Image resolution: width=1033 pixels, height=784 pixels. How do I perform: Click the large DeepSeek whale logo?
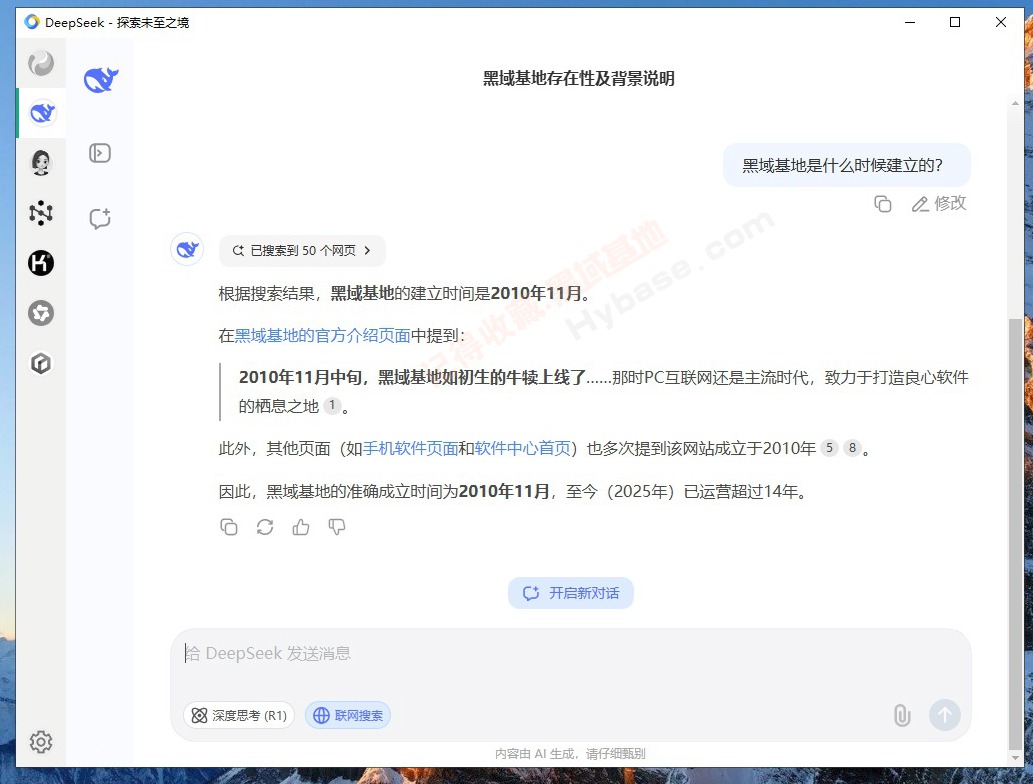[101, 80]
